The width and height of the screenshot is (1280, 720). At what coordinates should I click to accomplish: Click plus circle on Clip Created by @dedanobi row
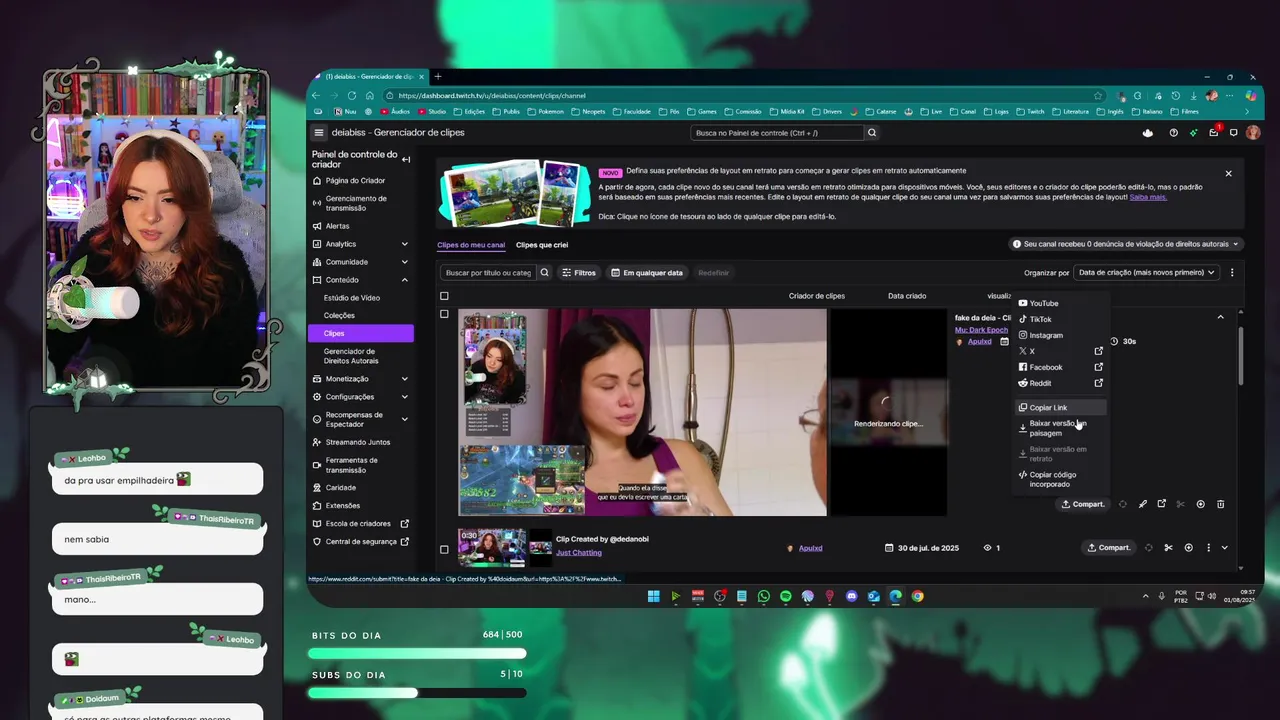(x=1188, y=548)
